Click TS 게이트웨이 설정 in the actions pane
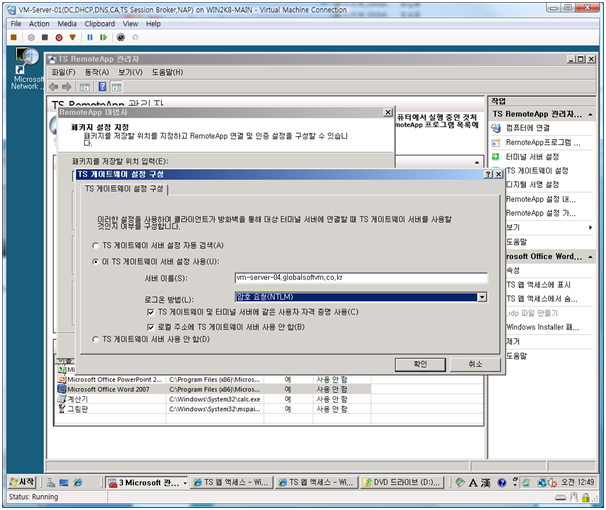606x510 pixels. (537, 171)
